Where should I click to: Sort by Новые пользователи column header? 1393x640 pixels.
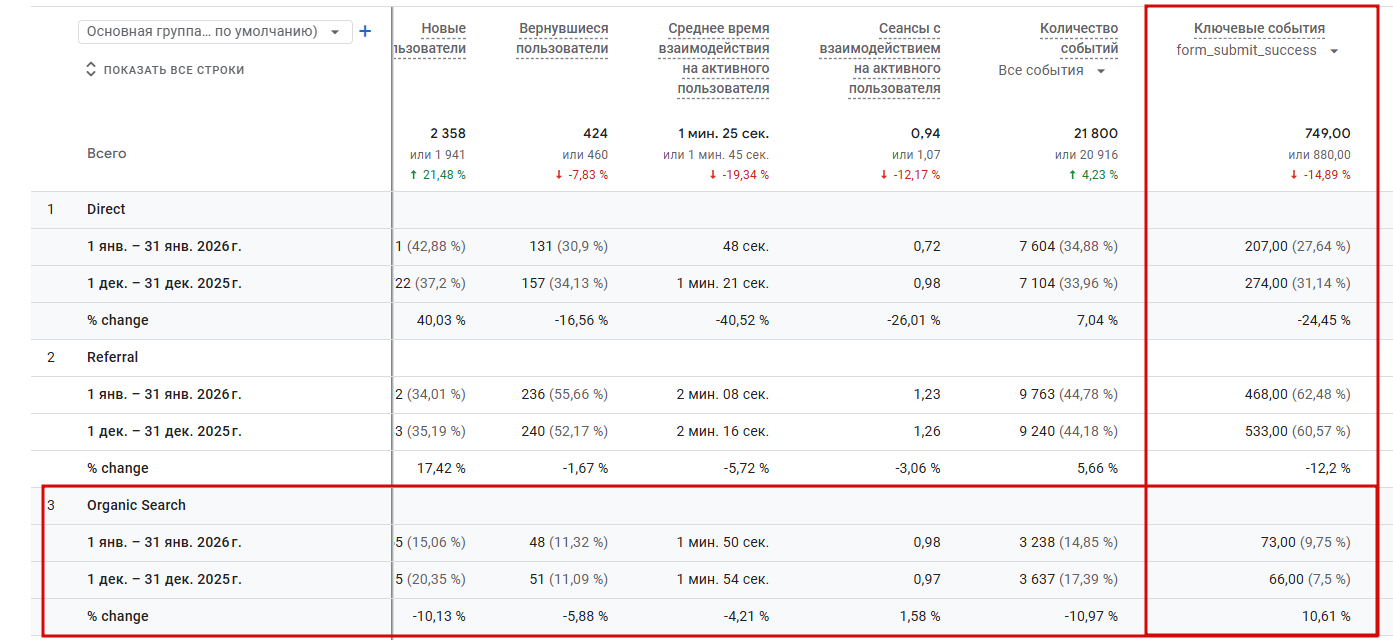431,38
